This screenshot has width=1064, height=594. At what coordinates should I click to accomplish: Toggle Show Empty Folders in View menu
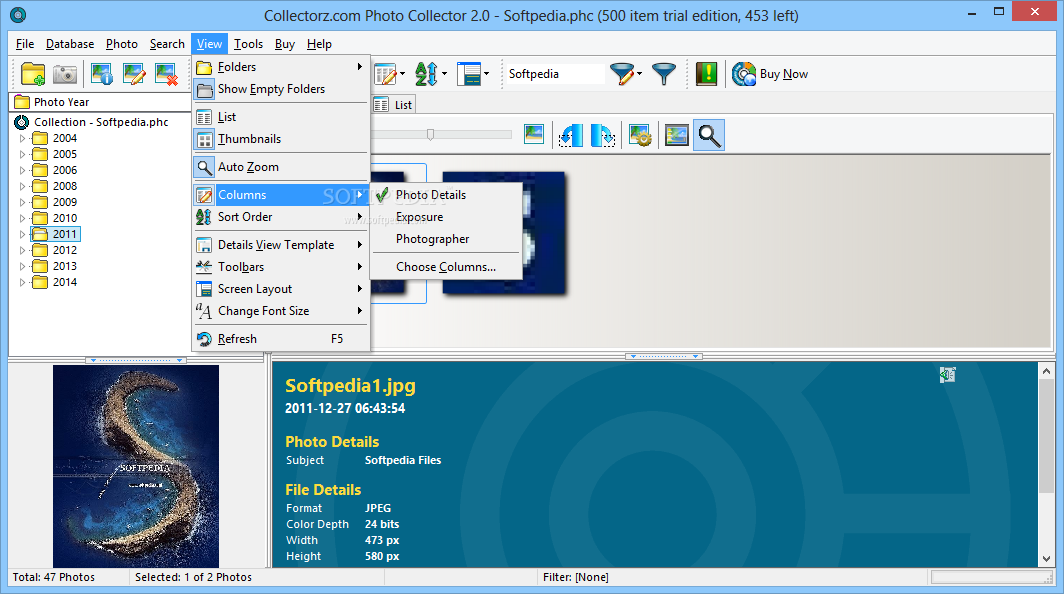coord(281,89)
